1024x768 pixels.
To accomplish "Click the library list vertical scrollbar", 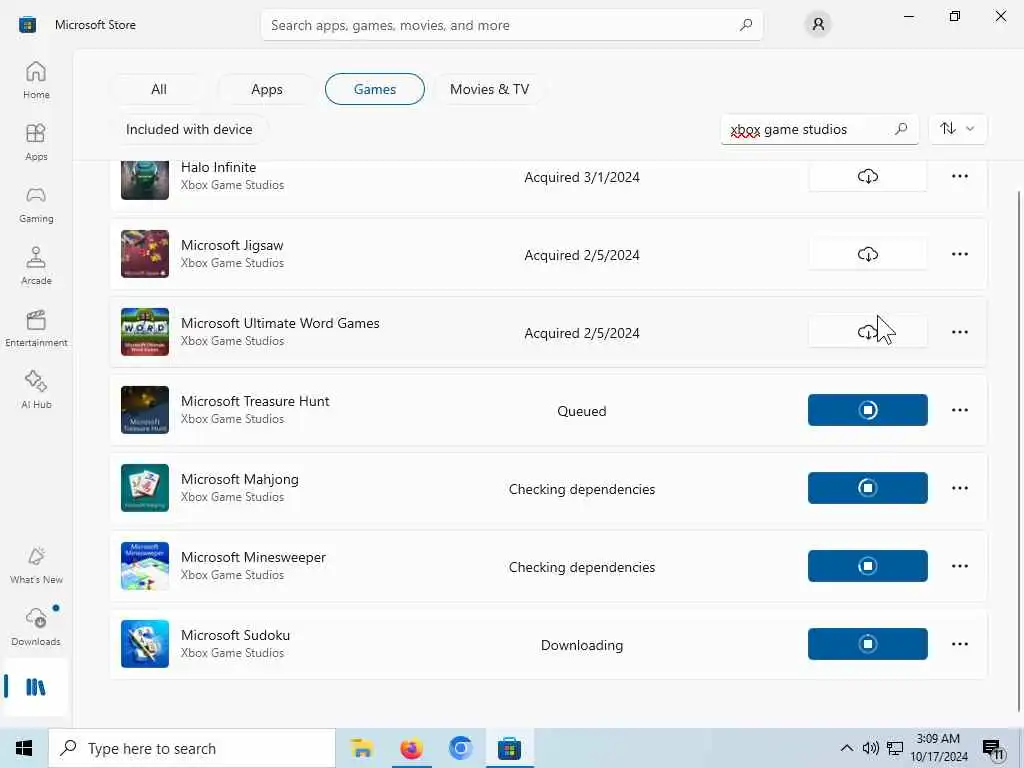I will (1017, 451).
